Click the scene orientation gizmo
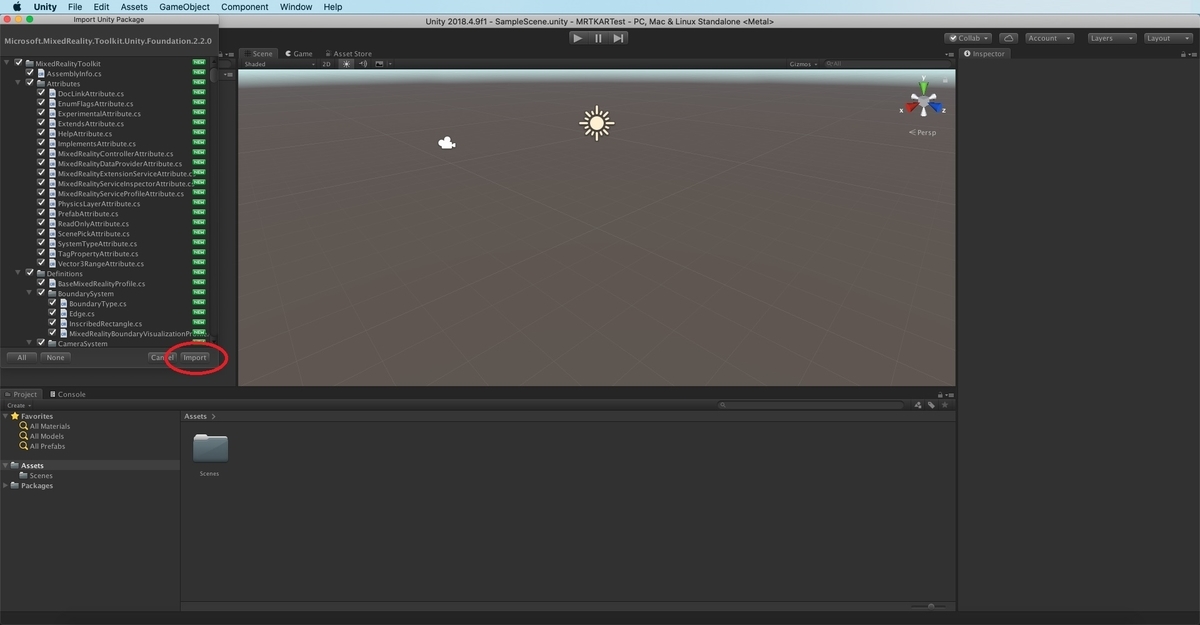This screenshot has width=1200, height=625. (x=925, y=101)
